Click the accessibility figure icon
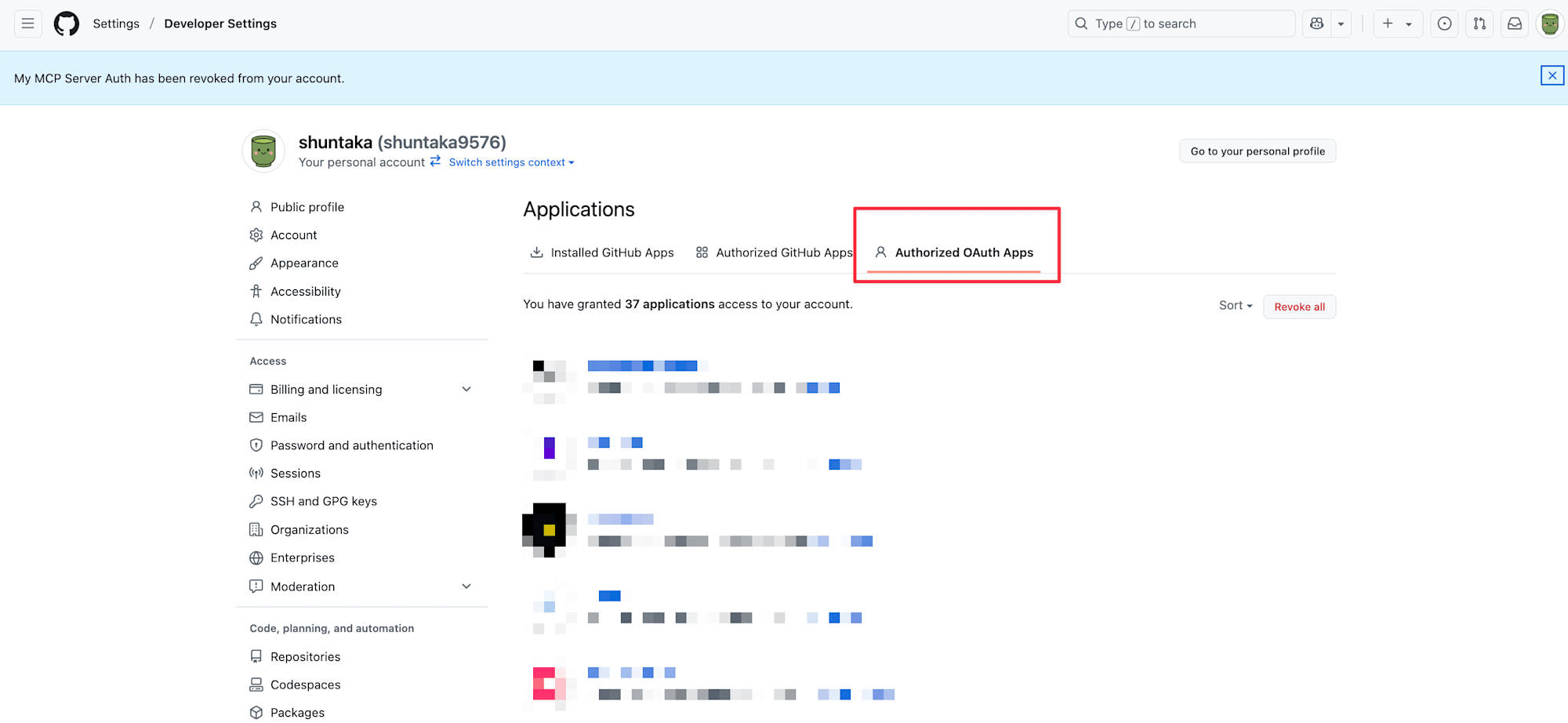This screenshot has height=723, width=1568. click(x=256, y=292)
